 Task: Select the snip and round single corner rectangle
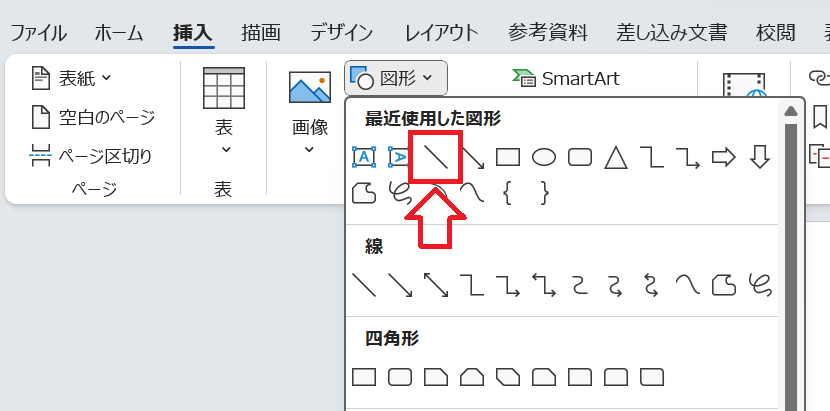tap(544, 377)
